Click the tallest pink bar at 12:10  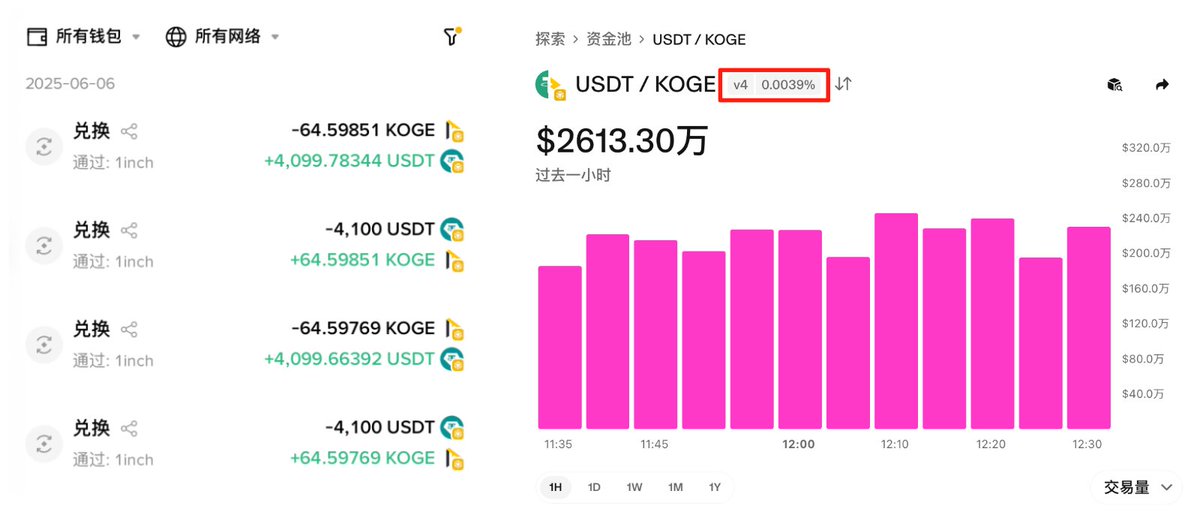click(x=896, y=320)
